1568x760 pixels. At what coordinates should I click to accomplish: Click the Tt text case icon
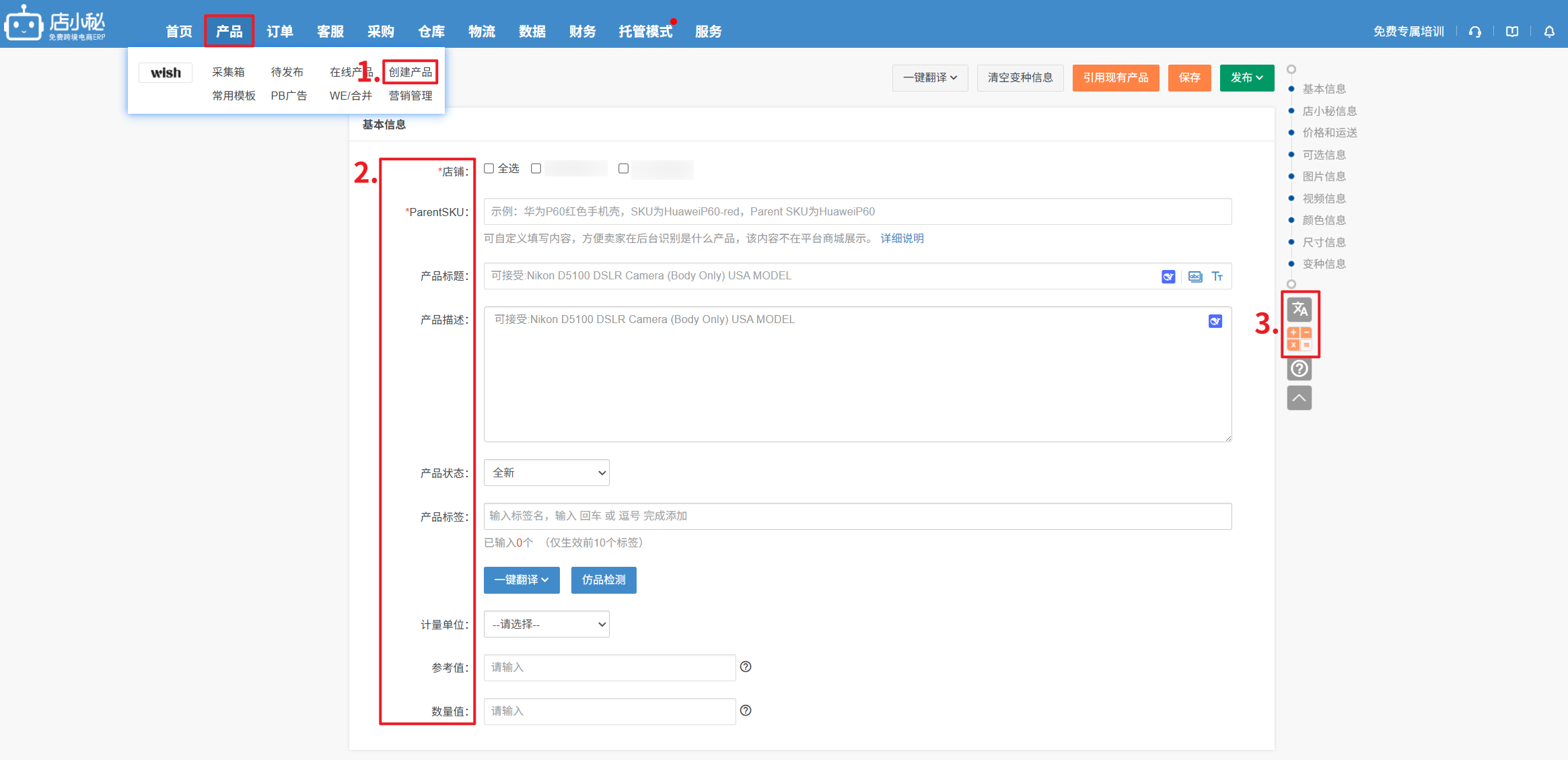click(x=1217, y=277)
